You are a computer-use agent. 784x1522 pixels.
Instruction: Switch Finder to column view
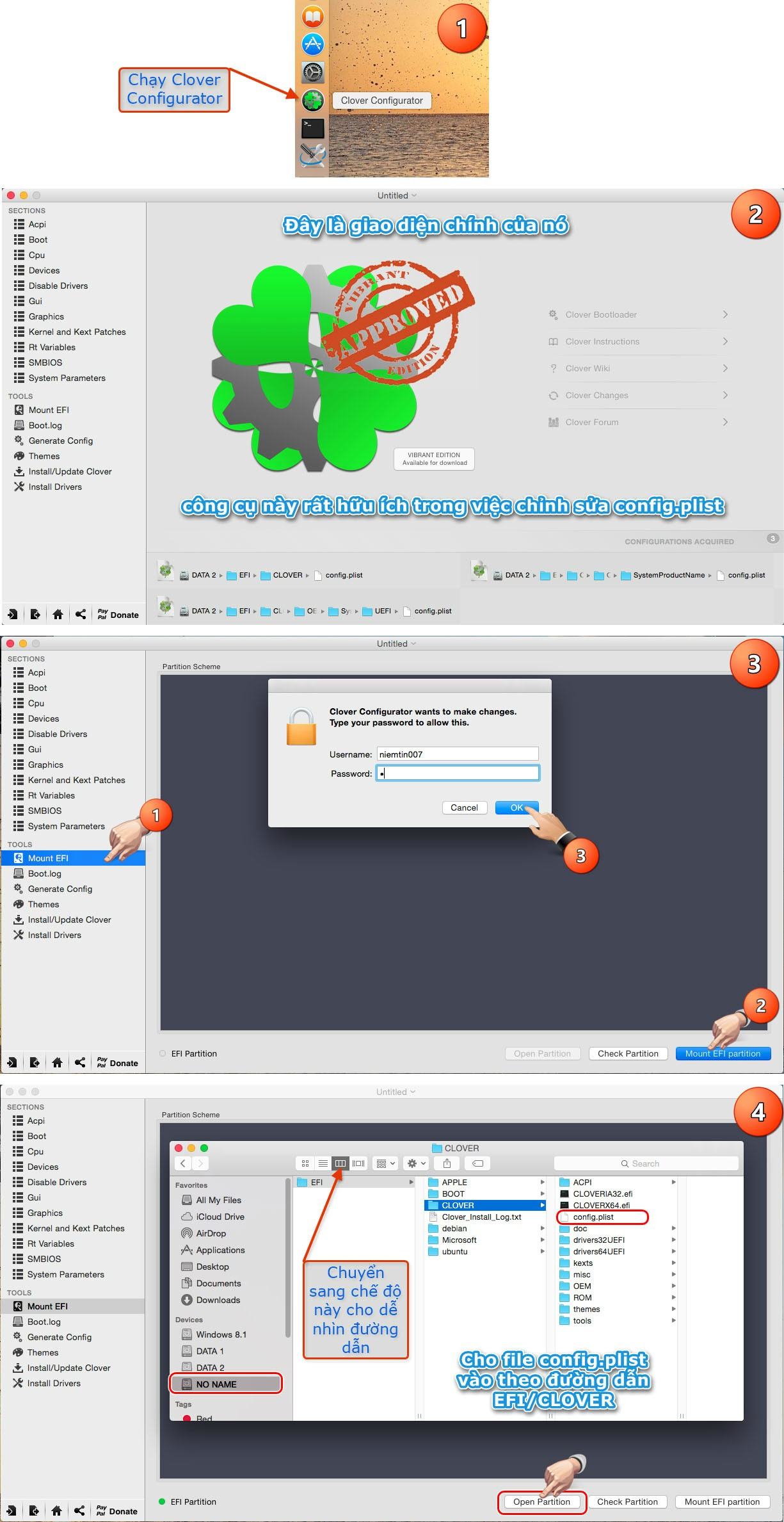click(340, 1163)
